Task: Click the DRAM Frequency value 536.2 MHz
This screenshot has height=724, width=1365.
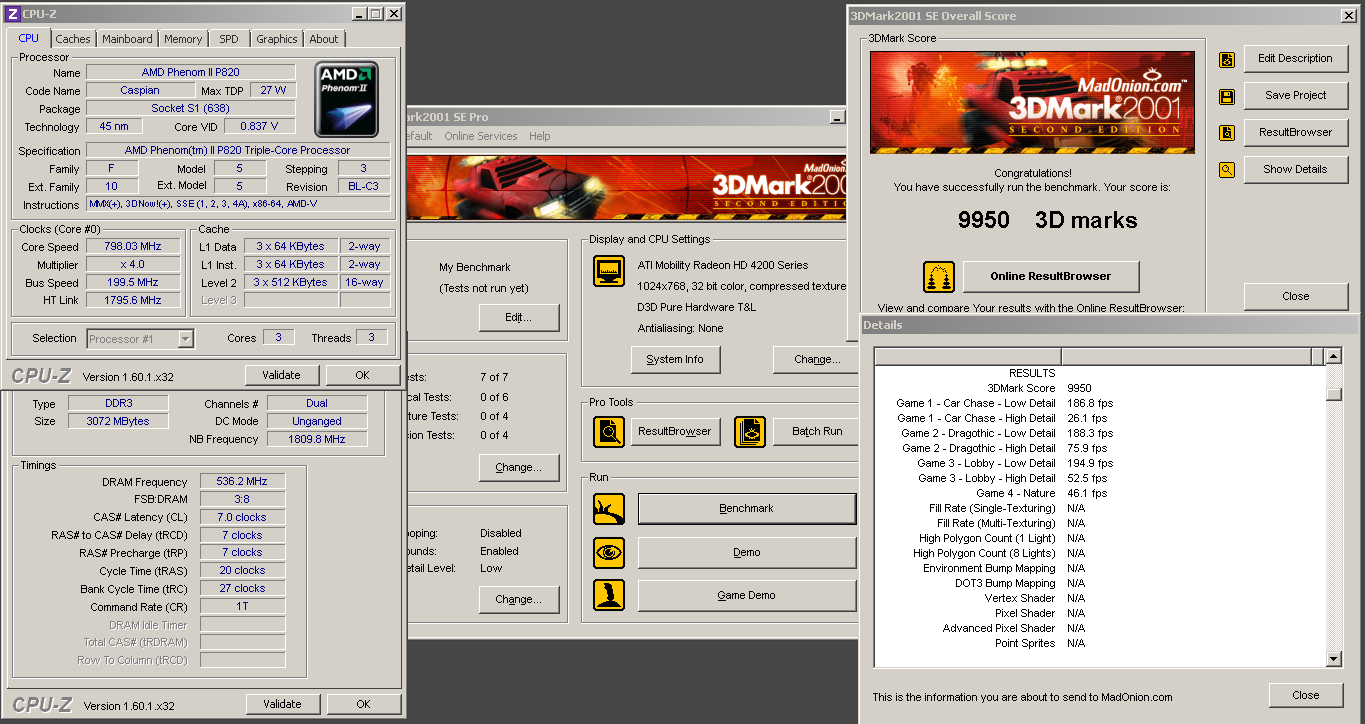Action: tap(243, 482)
